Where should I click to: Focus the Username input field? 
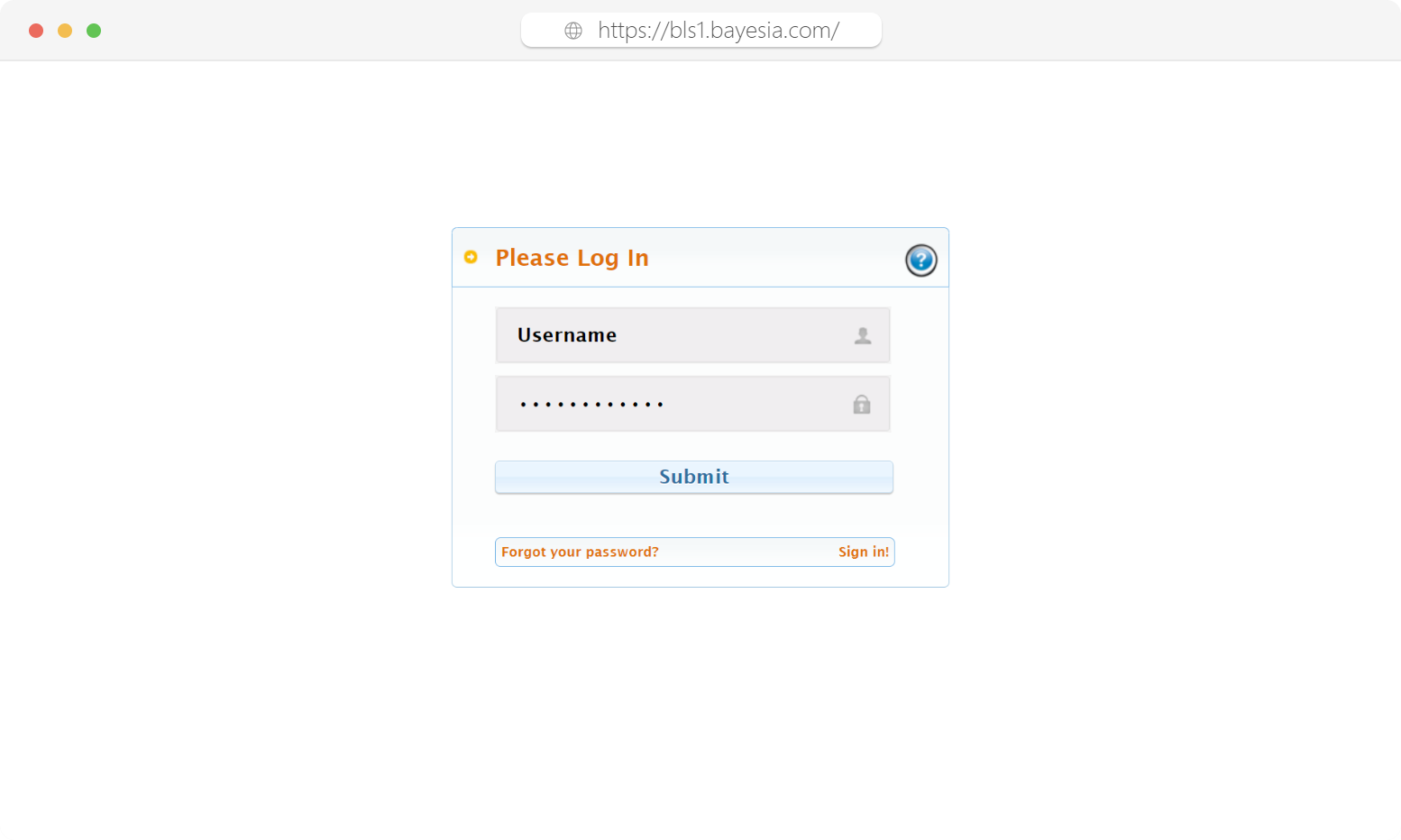692,335
